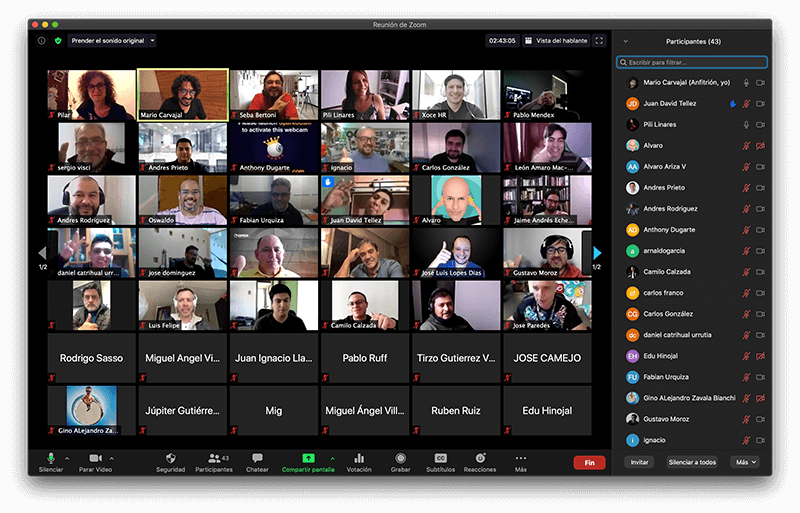Viewport: 800px width, 513px height.
Task: Click Silenciar a todos button
Action: (x=692, y=462)
